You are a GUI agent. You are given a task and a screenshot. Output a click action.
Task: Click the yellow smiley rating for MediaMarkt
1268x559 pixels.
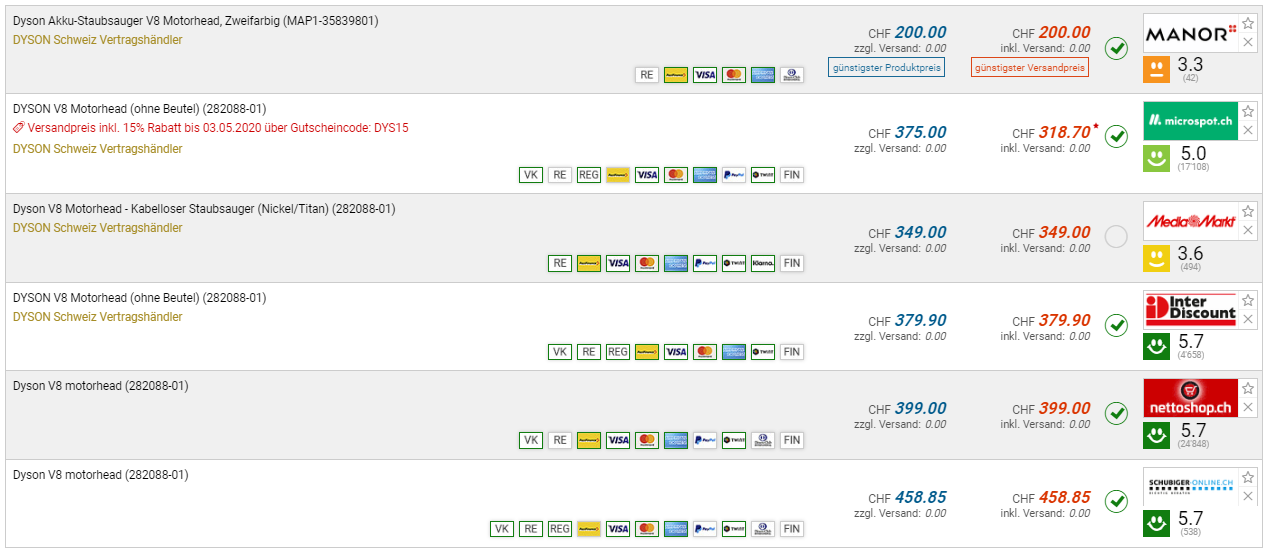click(1157, 259)
